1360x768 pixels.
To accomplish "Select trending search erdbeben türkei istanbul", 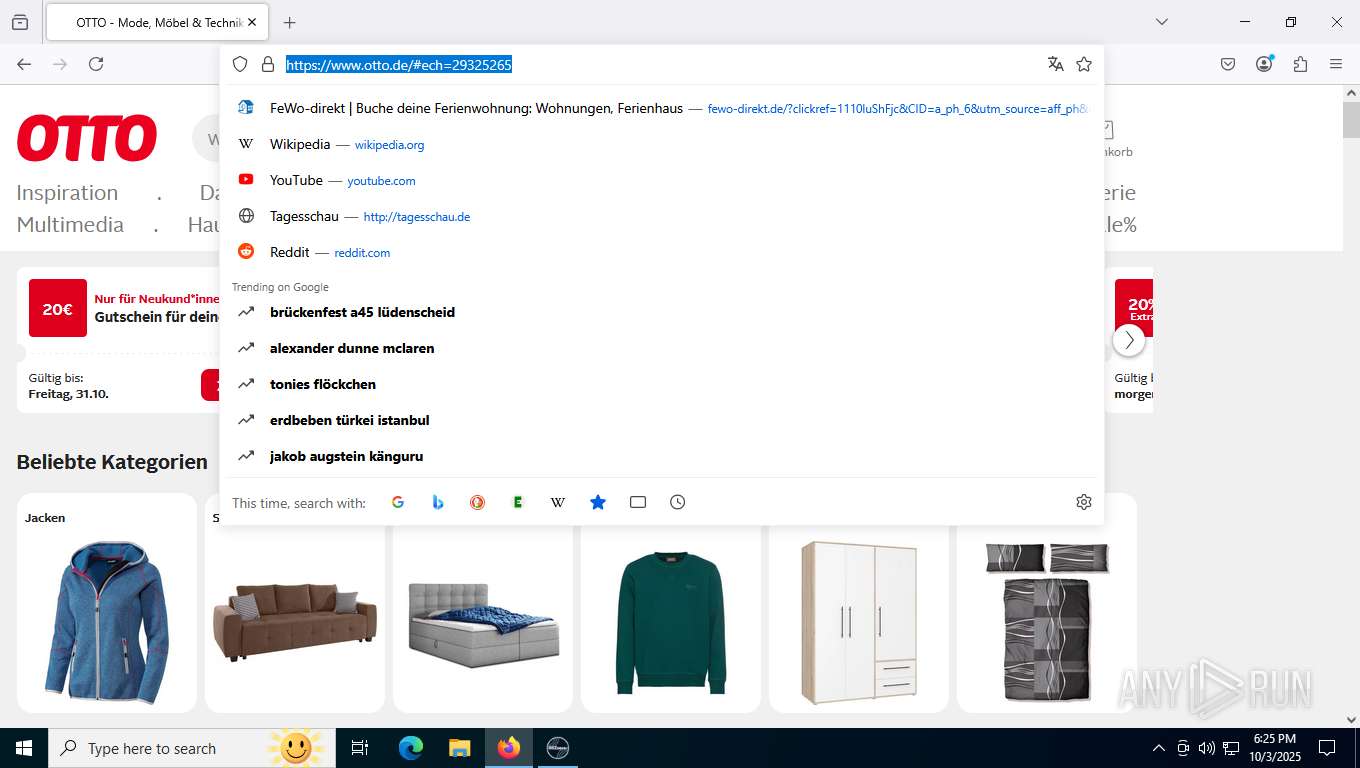I will 662,420.
